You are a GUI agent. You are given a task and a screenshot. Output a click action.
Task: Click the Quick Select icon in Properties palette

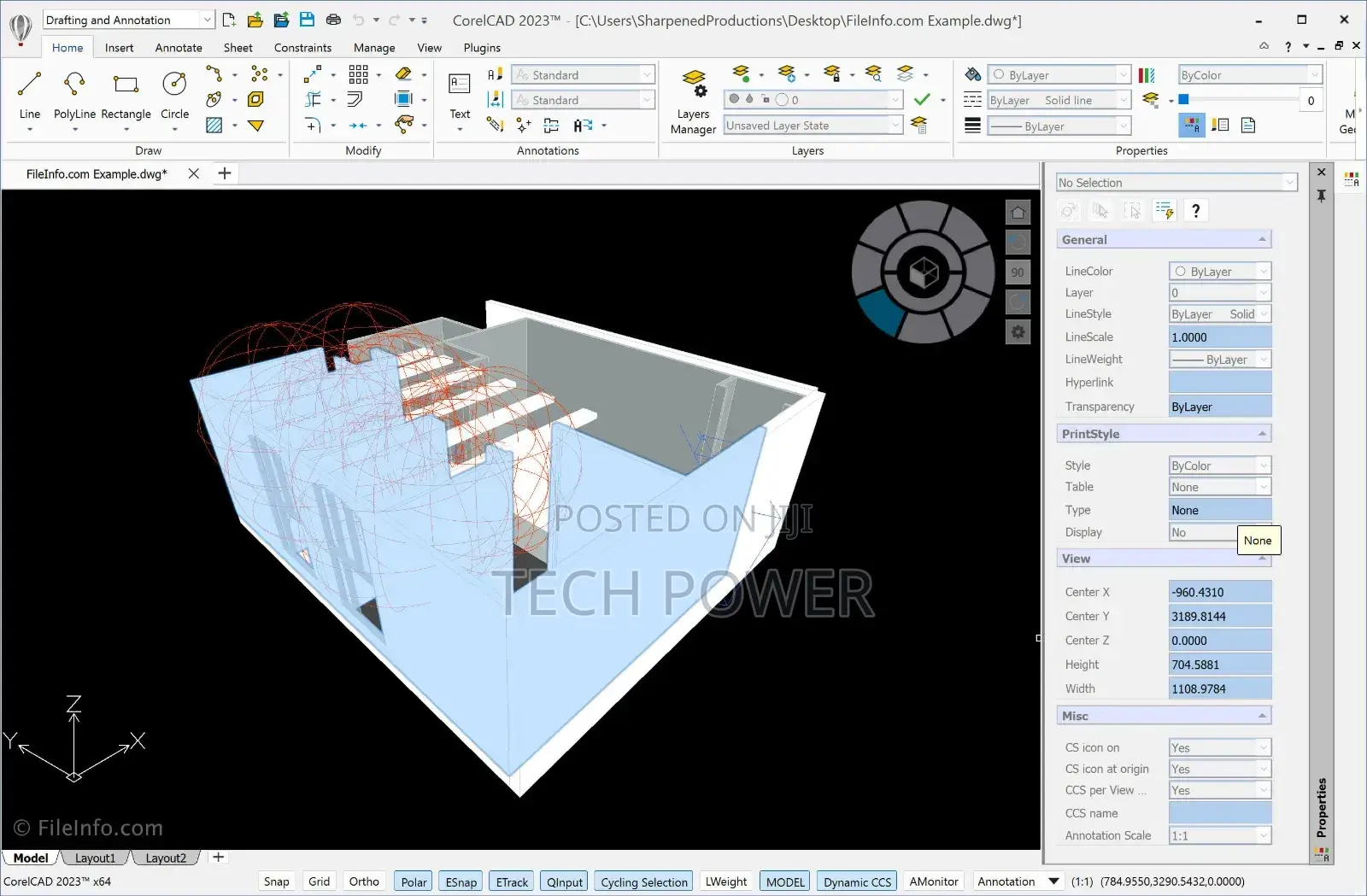(x=1165, y=210)
